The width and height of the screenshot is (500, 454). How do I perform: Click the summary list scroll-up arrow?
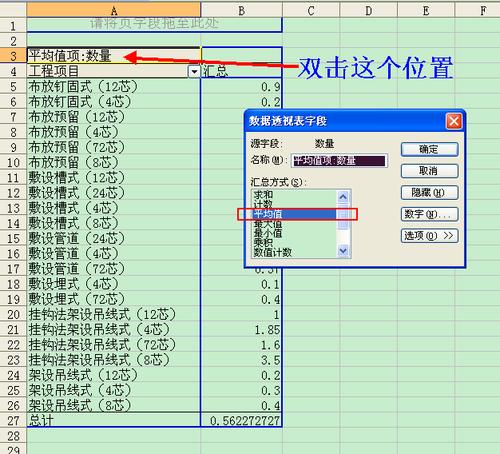click(x=343, y=197)
